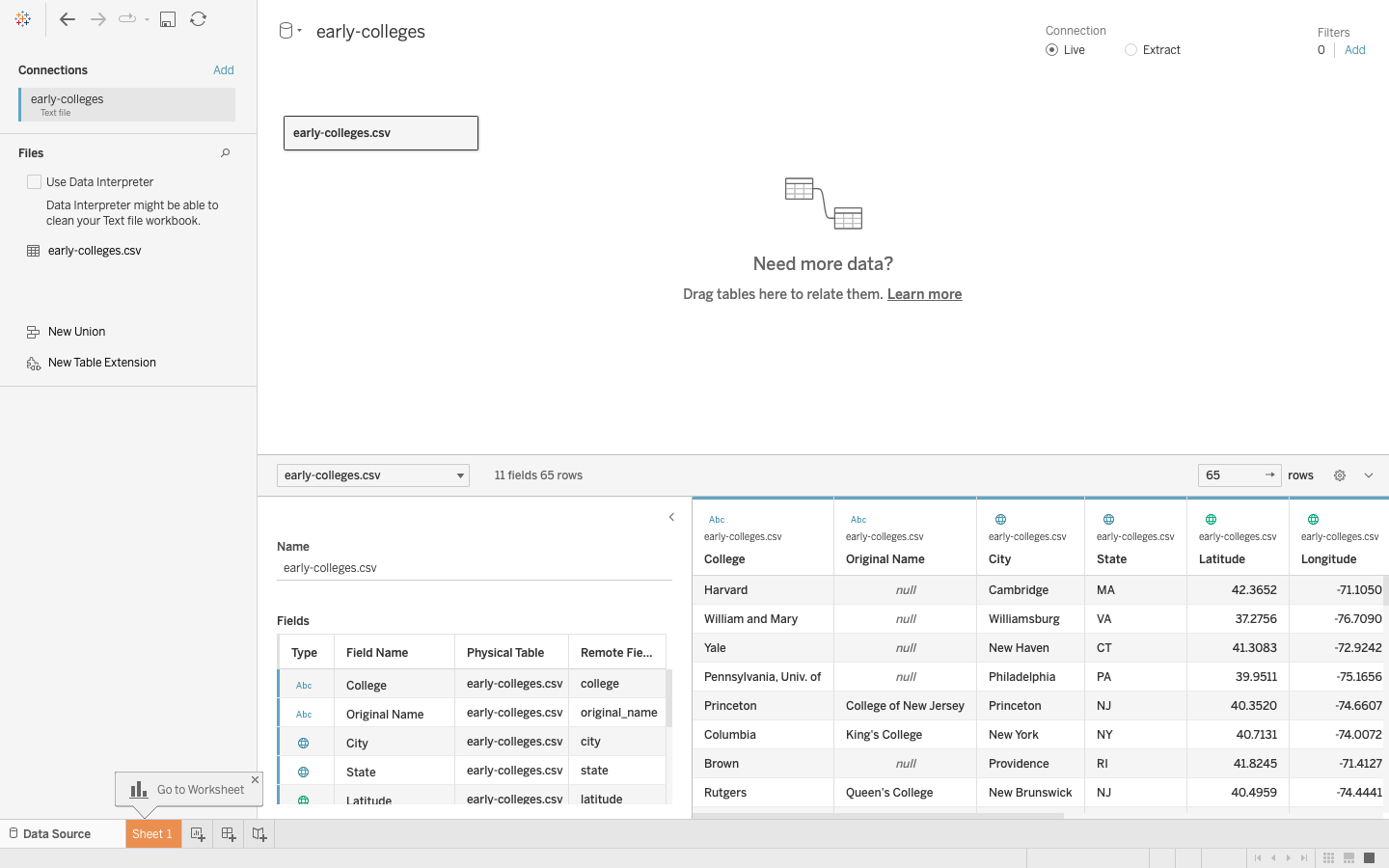
Task: Select the College of New Jersey cell
Action: click(x=905, y=706)
